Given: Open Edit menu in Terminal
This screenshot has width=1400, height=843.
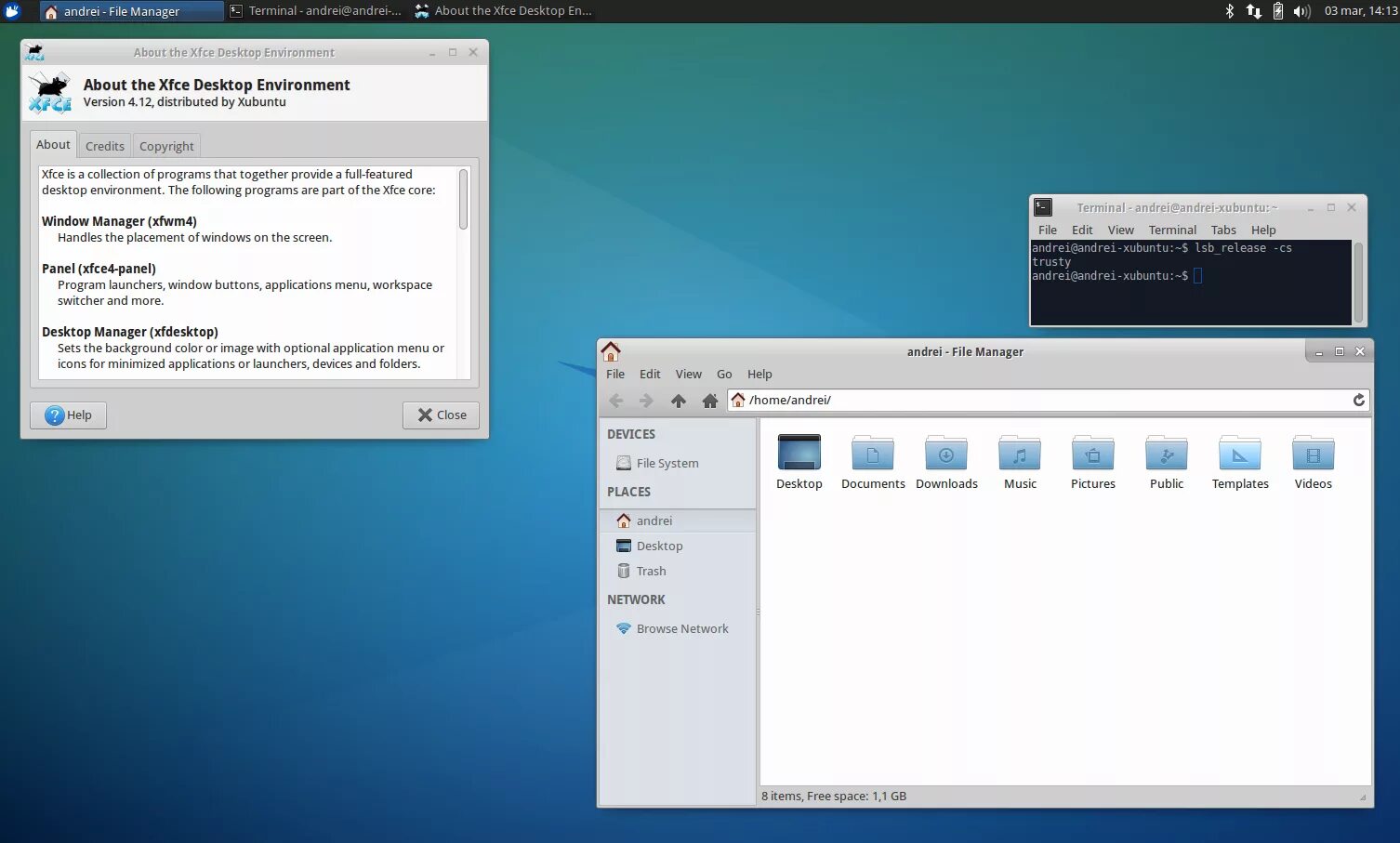Looking at the screenshot, I should click(1082, 230).
